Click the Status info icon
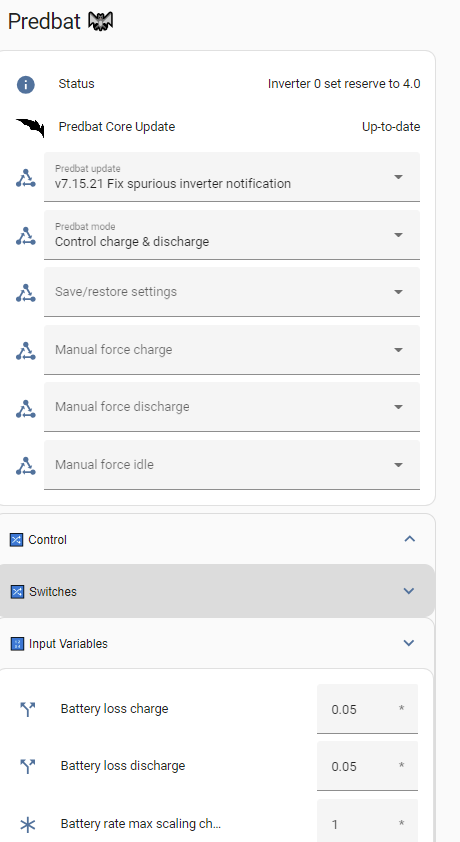Image resolution: width=460 pixels, height=842 pixels. coord(26,84)
